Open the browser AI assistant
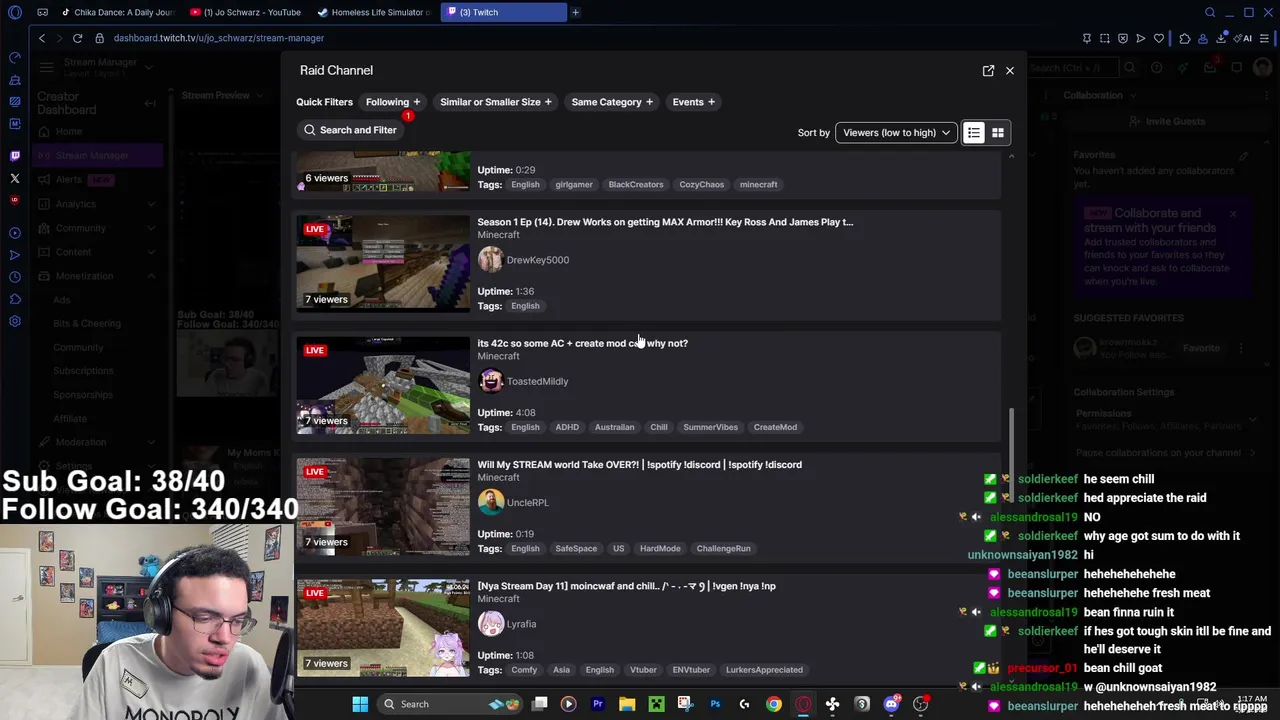 point(1243,38)
